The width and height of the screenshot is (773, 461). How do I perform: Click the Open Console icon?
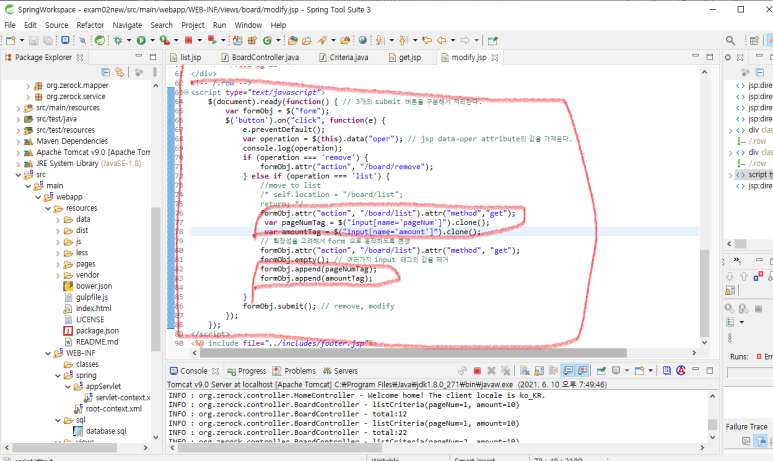pyautogui.click(x=639, y=371)
